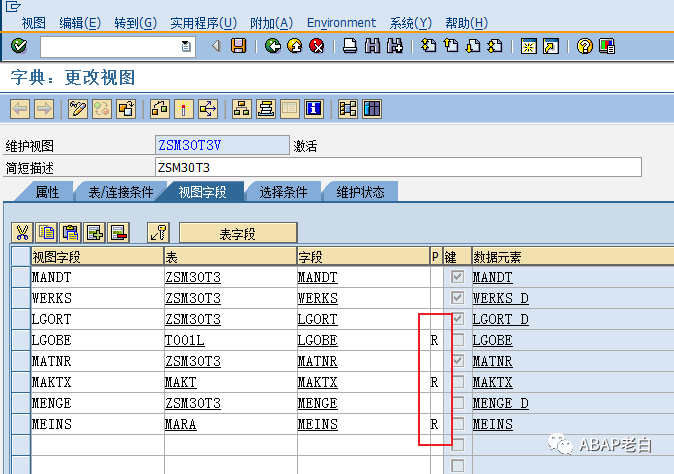Click the Delete row icon above table

[x=119, y=232]
